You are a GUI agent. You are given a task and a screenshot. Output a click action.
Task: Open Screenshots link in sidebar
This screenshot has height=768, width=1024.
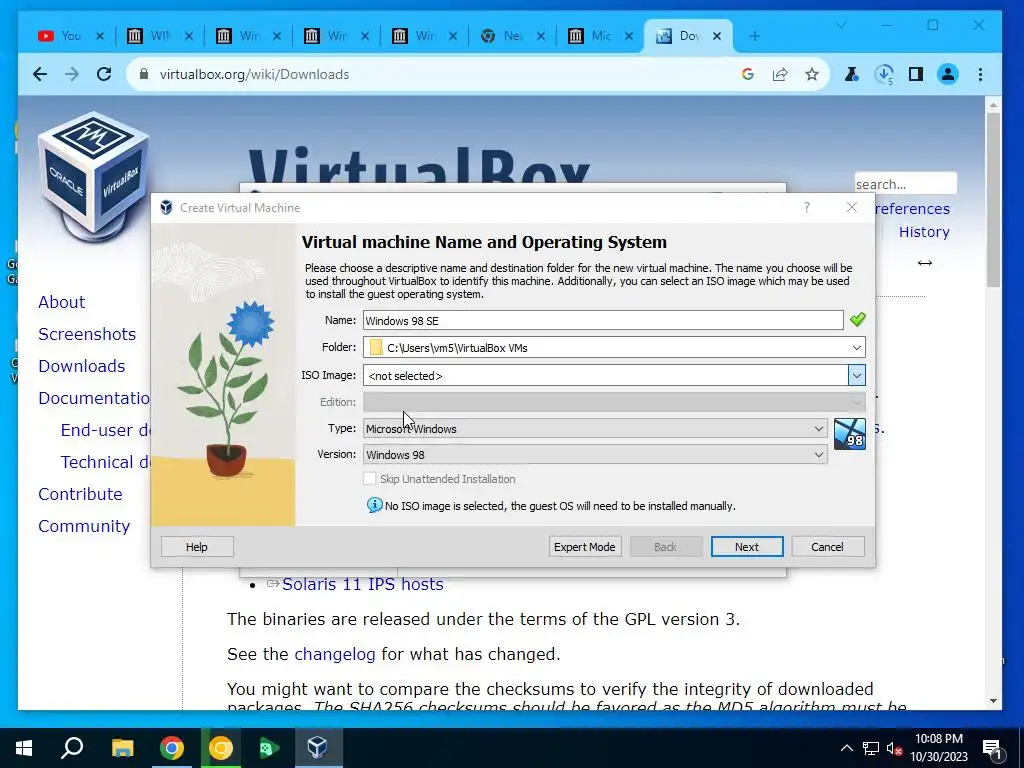(87, 334)
